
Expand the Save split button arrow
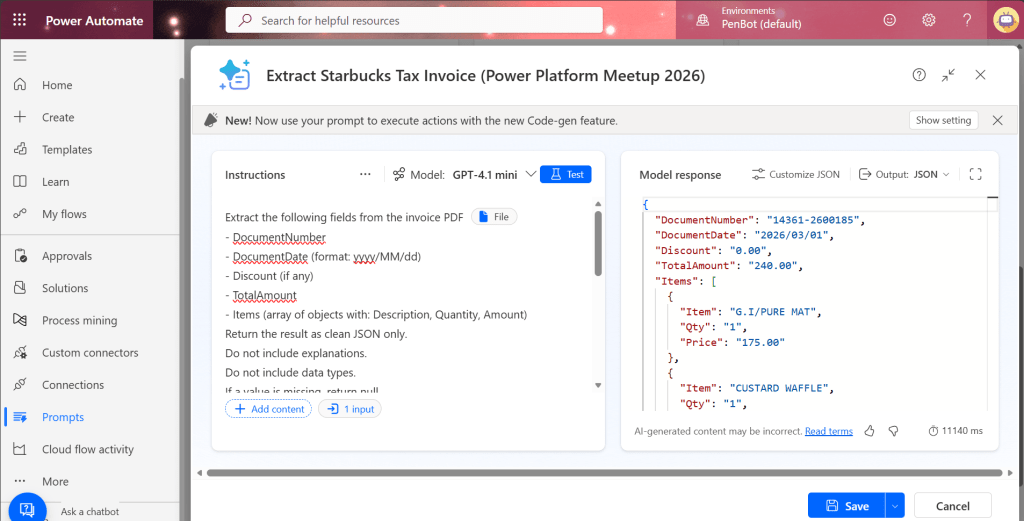(x=895, y=506)
